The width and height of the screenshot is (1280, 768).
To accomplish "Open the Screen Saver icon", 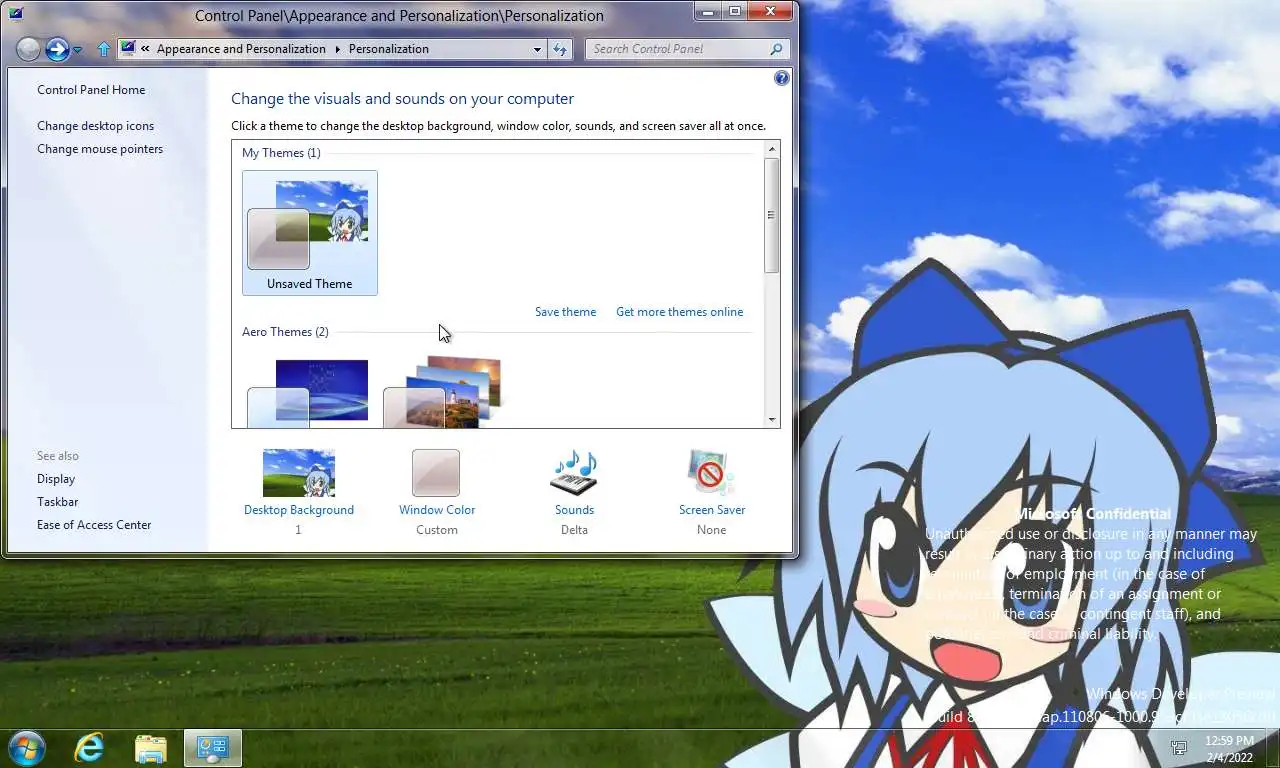I will (711, 473).
